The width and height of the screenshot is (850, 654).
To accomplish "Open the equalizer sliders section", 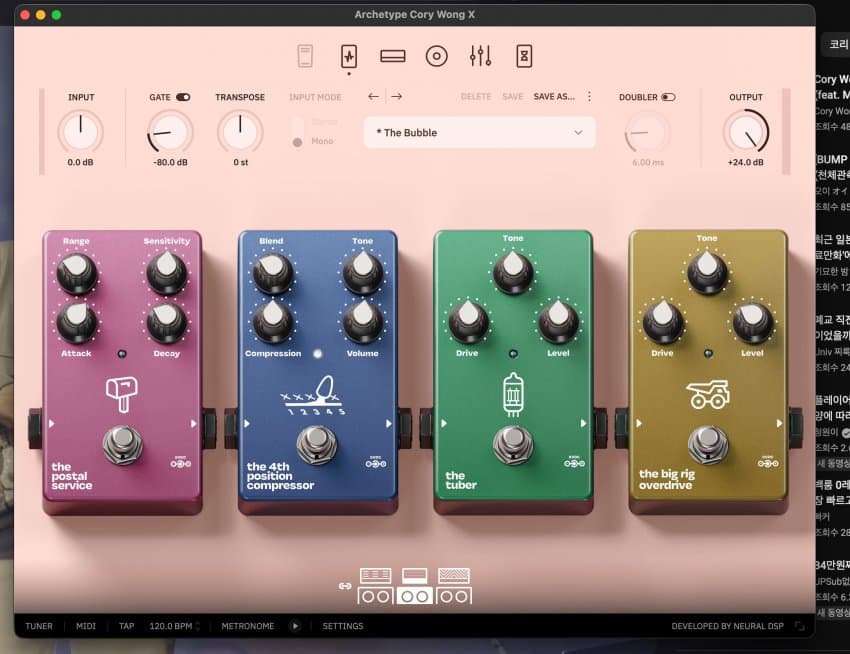I will pyautogui.click(x=480, y=56).
